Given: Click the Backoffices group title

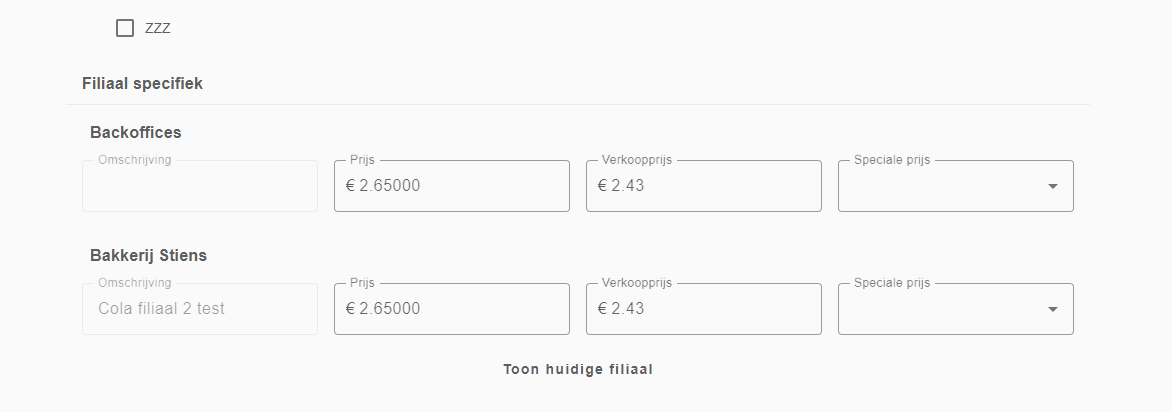Looking at the screenshot, I should (x=135, y=132).
